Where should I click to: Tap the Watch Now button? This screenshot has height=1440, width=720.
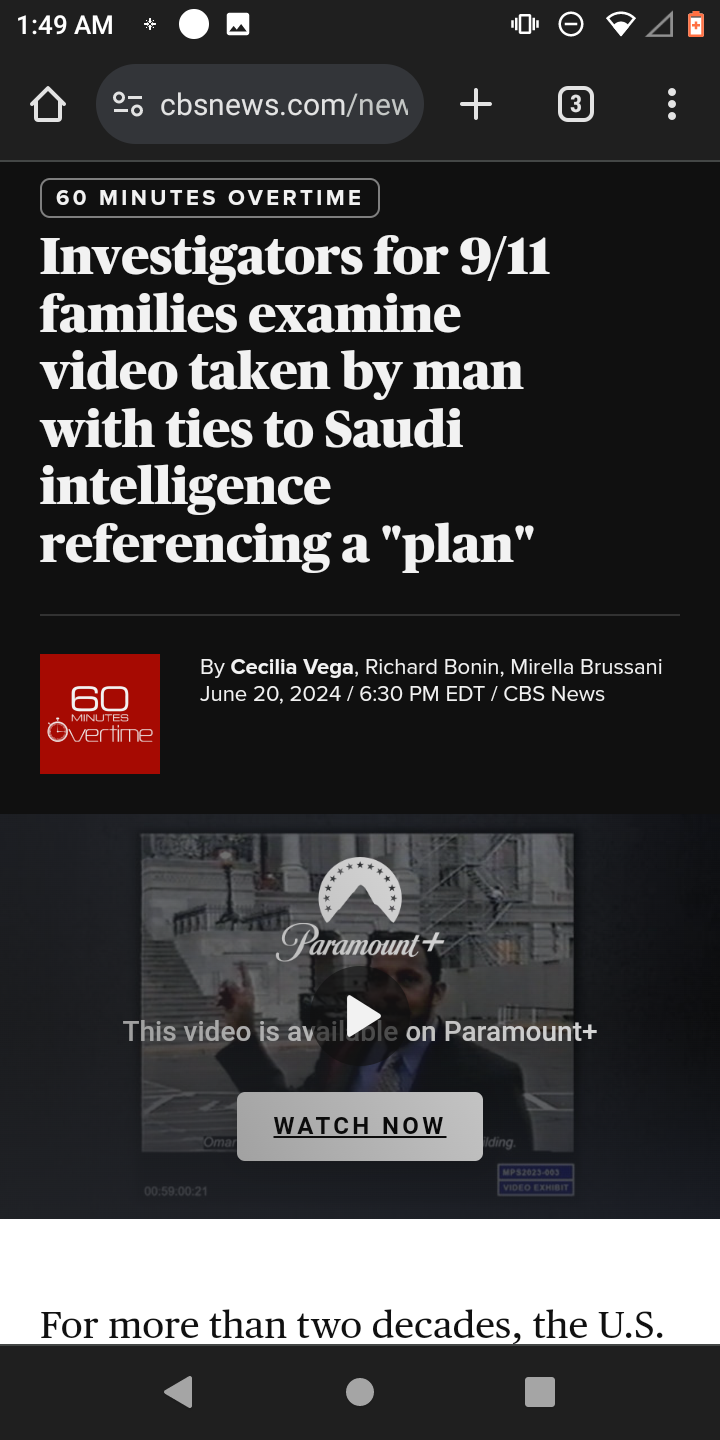click(x=360, y=1126)
